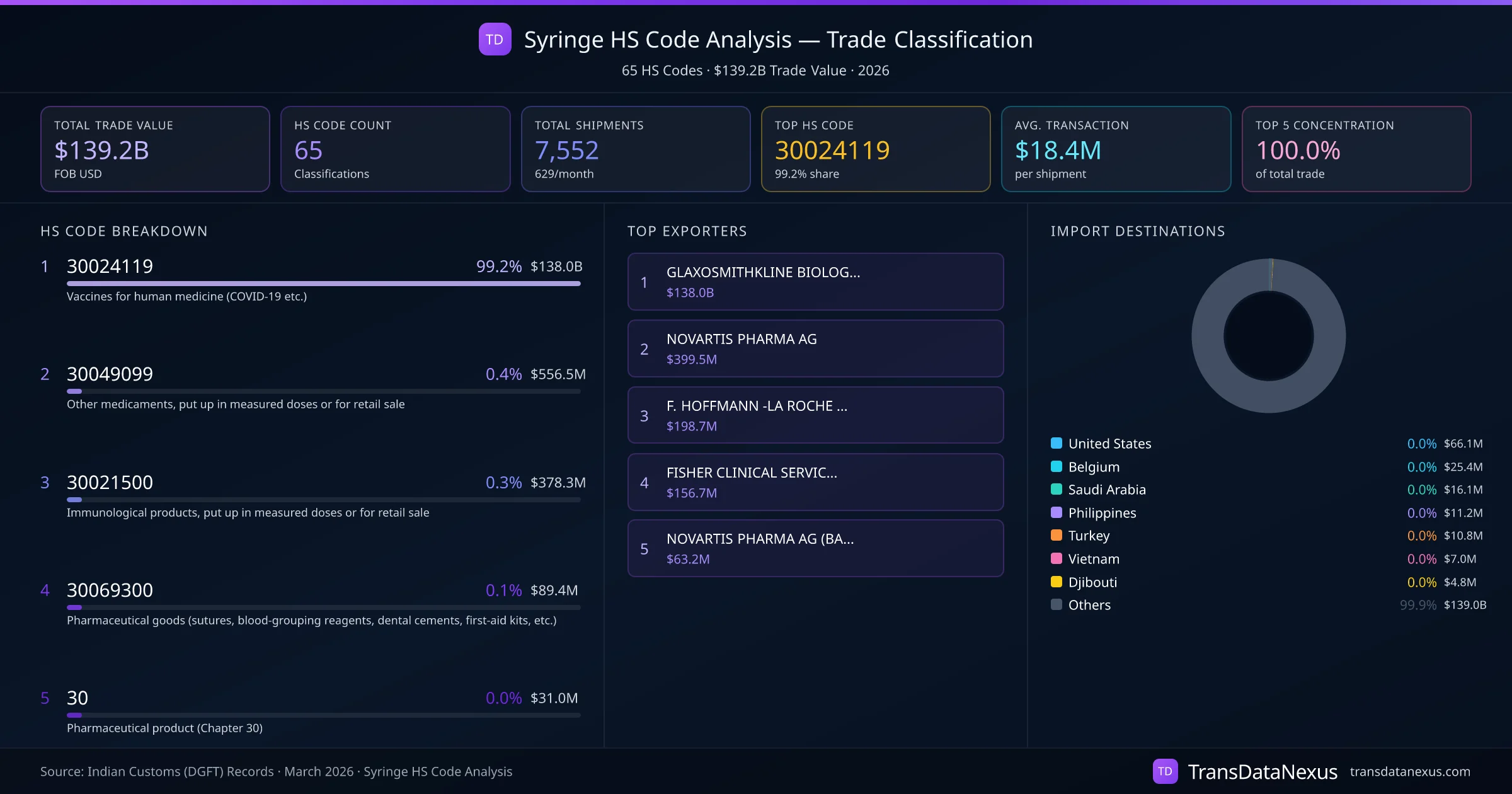Click the Djibouti yellow legend swatch
The image size is (1512, 794).
click(x=1057, y=582)
